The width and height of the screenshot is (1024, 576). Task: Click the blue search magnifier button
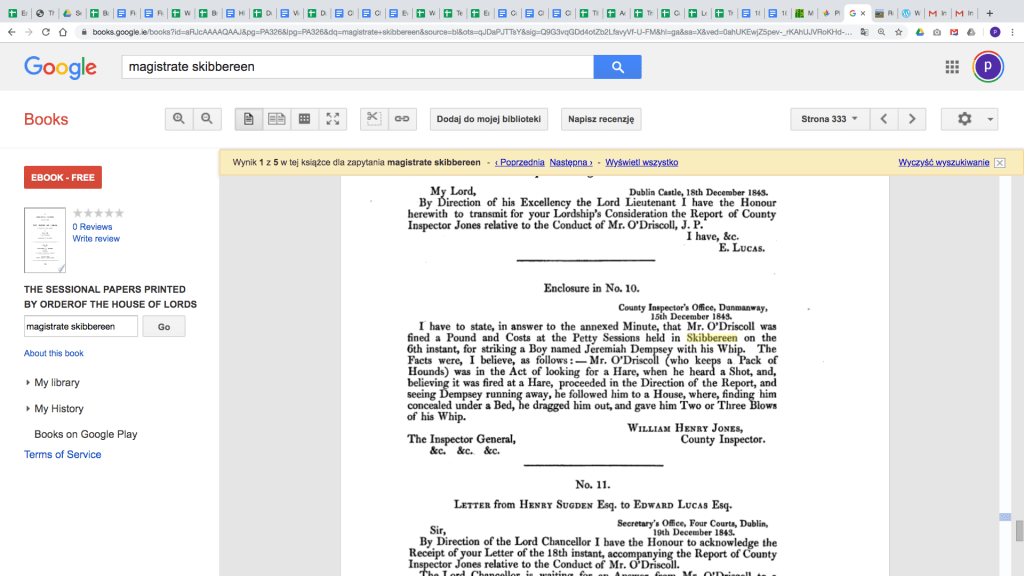[617, 67]
